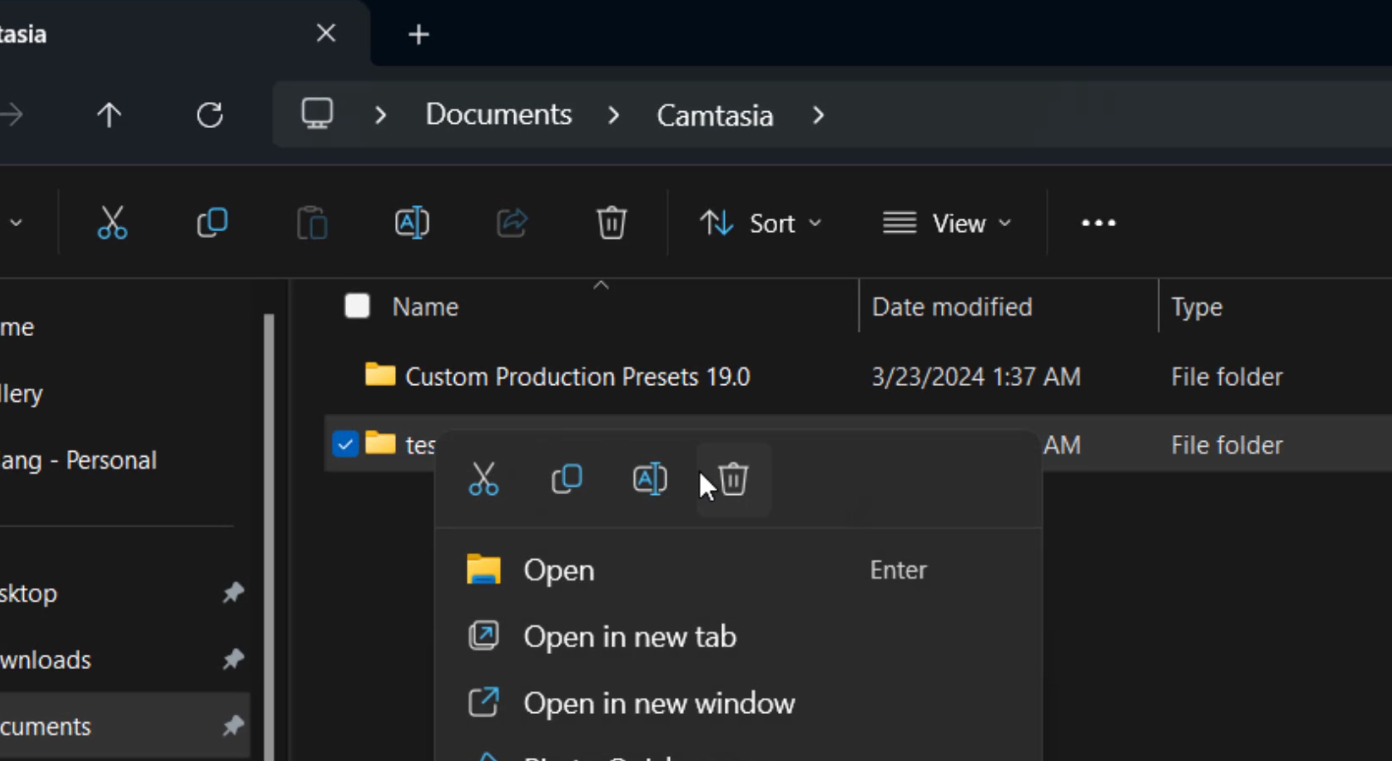The image size is (1392, 761).
Task: Tick the select-all checkbox beside Name
Action: pyautogui.click(x=357, y=306)
